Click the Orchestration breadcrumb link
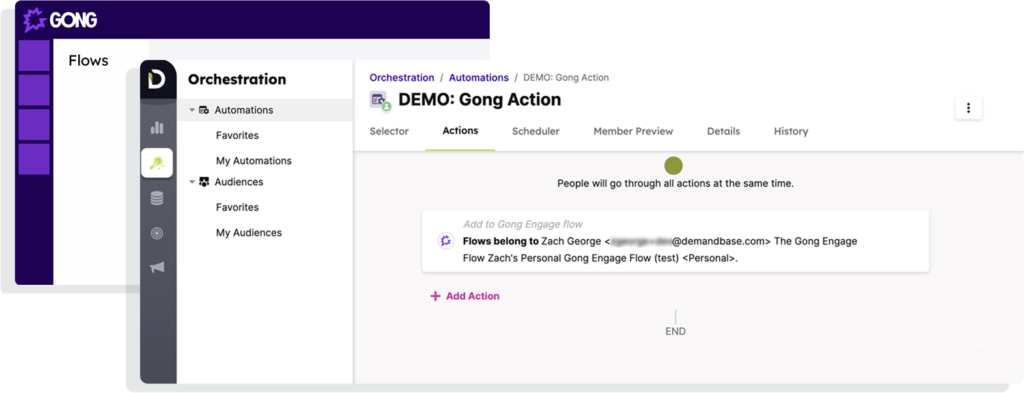Image resolution: width=1024 pixels, height=393 pixels. [402, 78]
